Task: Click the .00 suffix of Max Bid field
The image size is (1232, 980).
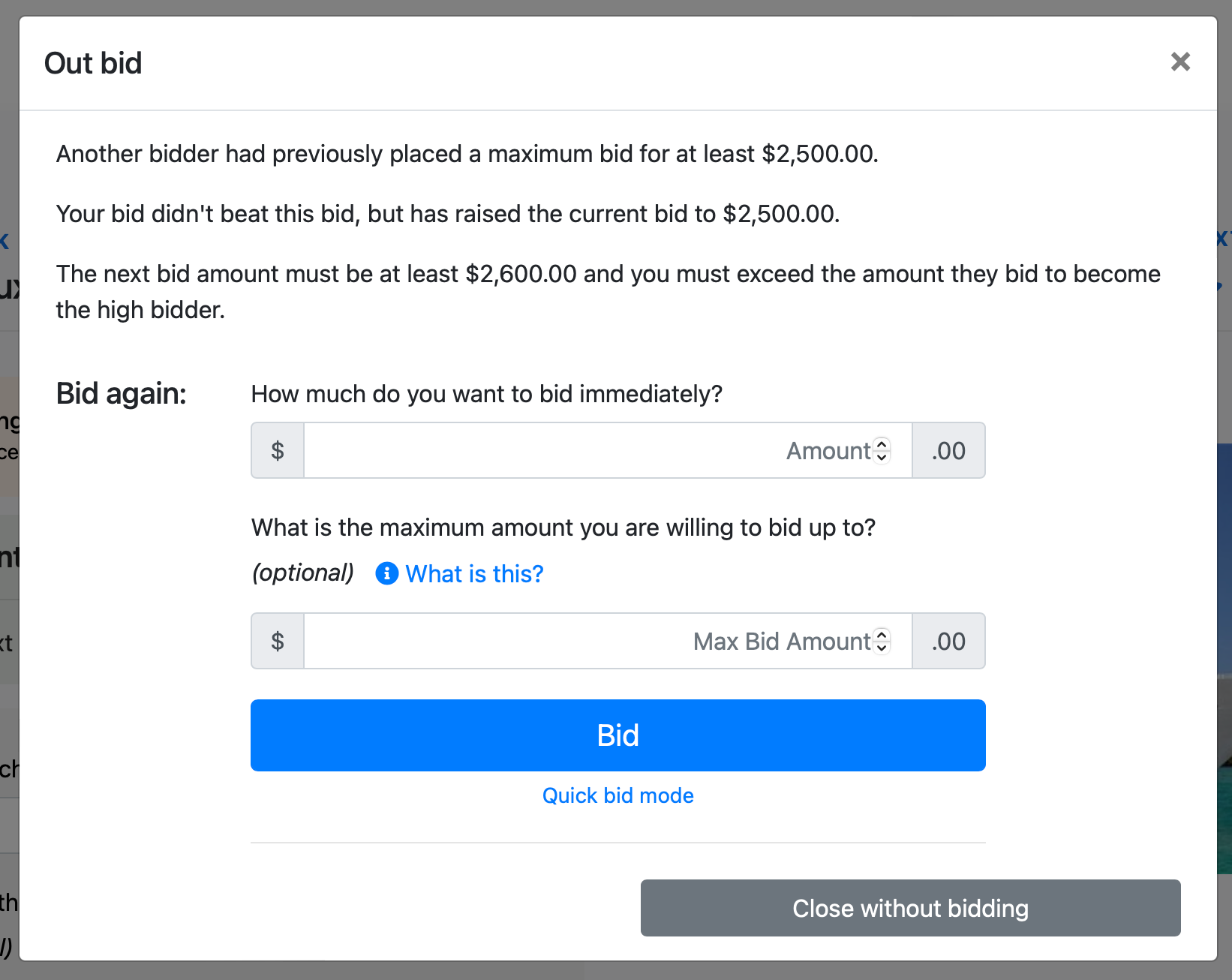Action: tap(948, 641)
